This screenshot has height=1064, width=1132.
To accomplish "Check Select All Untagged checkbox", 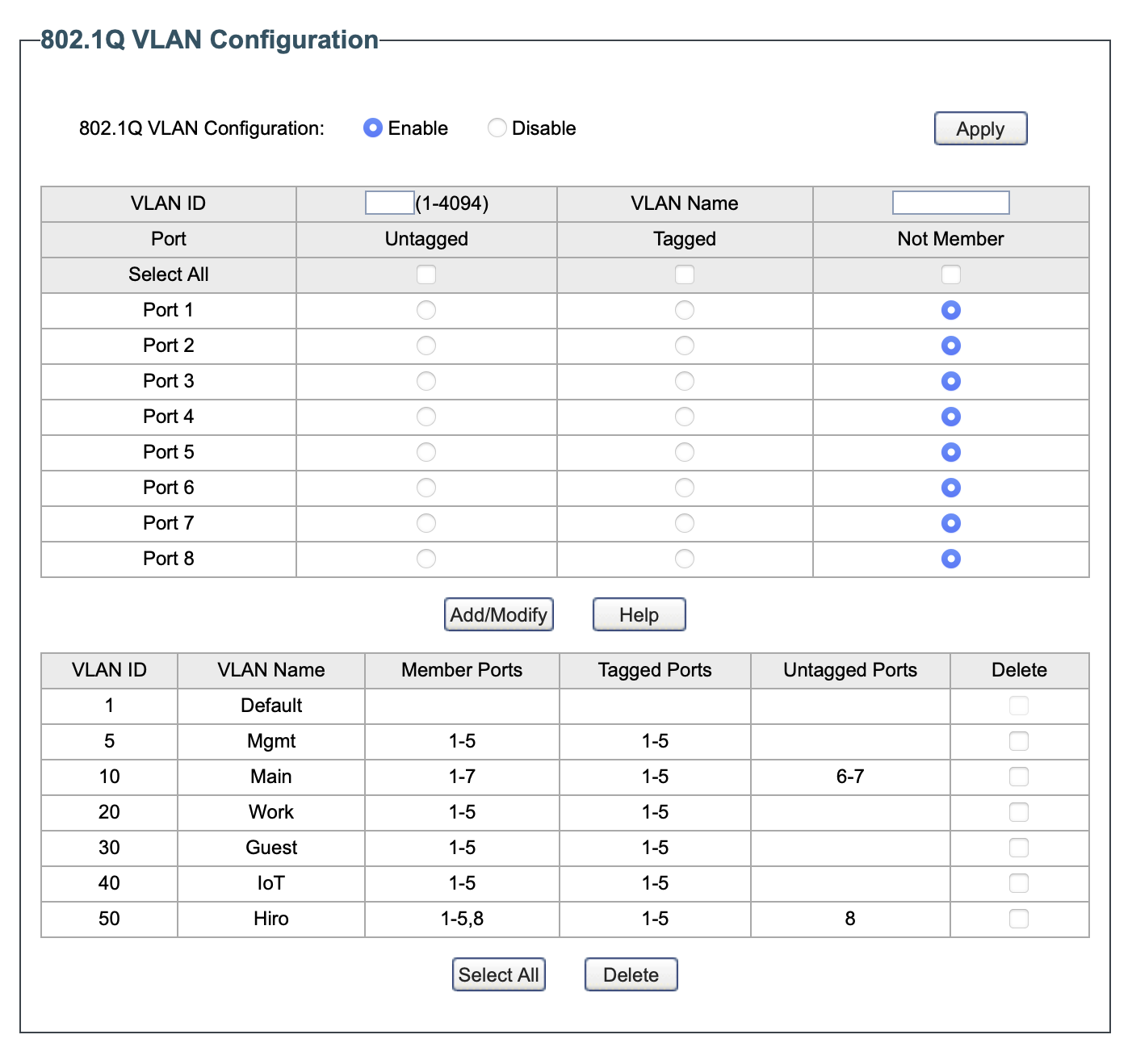I will point(426,274).
